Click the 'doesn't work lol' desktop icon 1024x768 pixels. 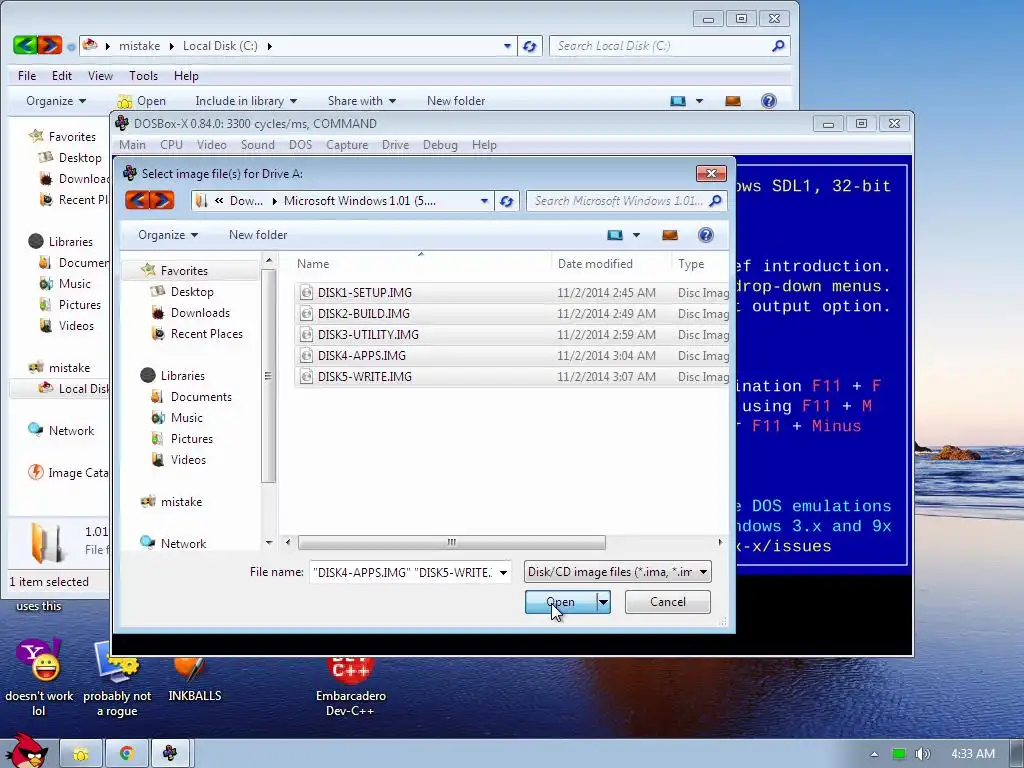(39, 679)
